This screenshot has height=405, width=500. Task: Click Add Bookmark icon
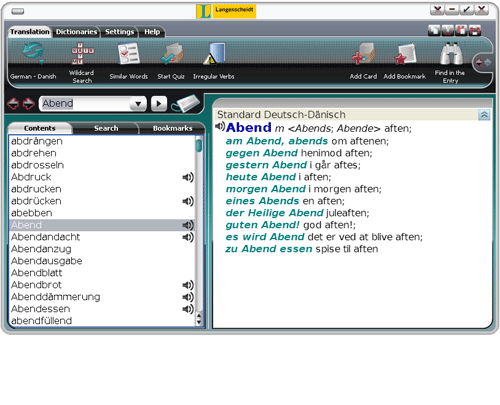tap(405, 53)
